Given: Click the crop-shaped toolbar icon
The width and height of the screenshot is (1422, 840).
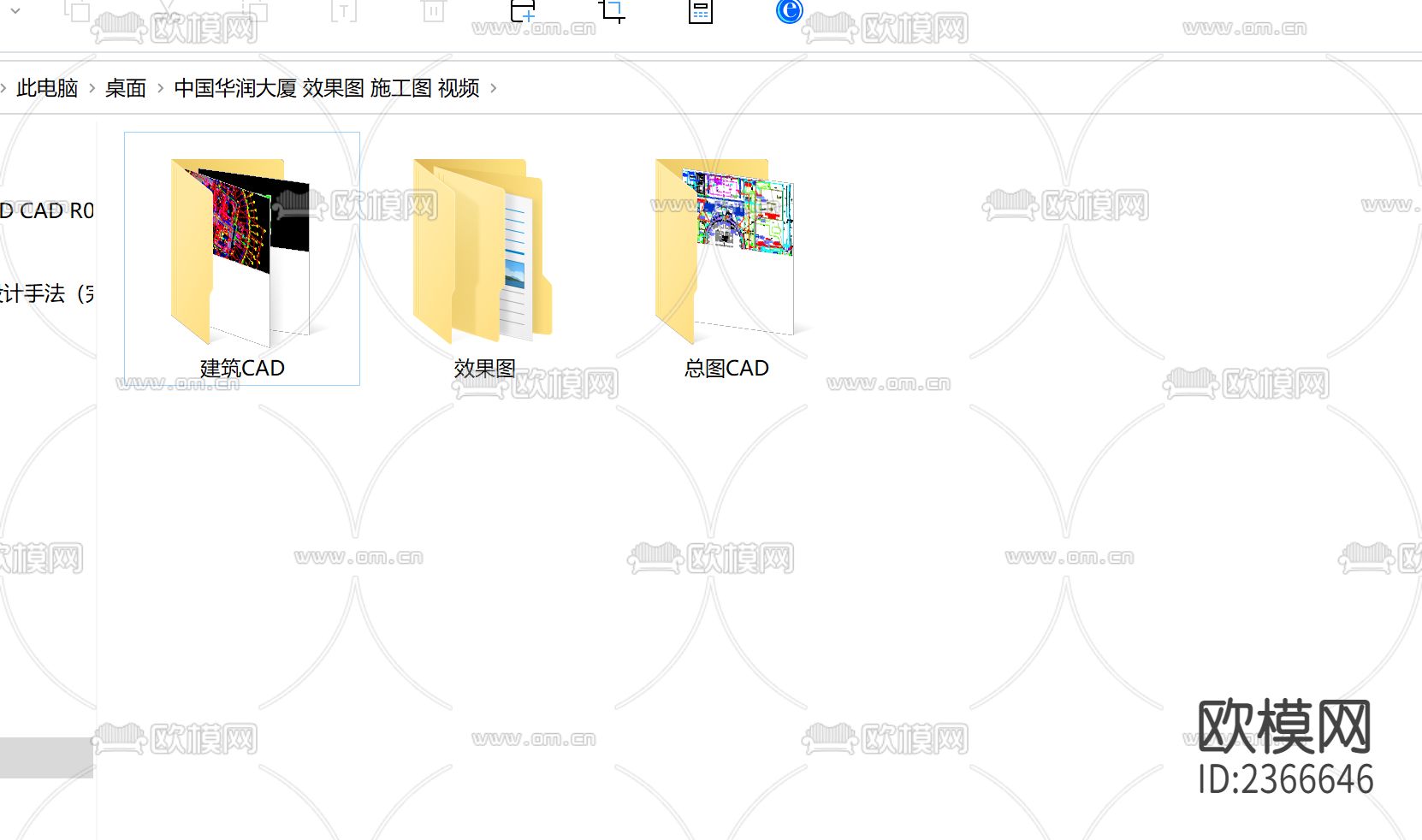Looking at the screenshot, I should tap(613, 10).
